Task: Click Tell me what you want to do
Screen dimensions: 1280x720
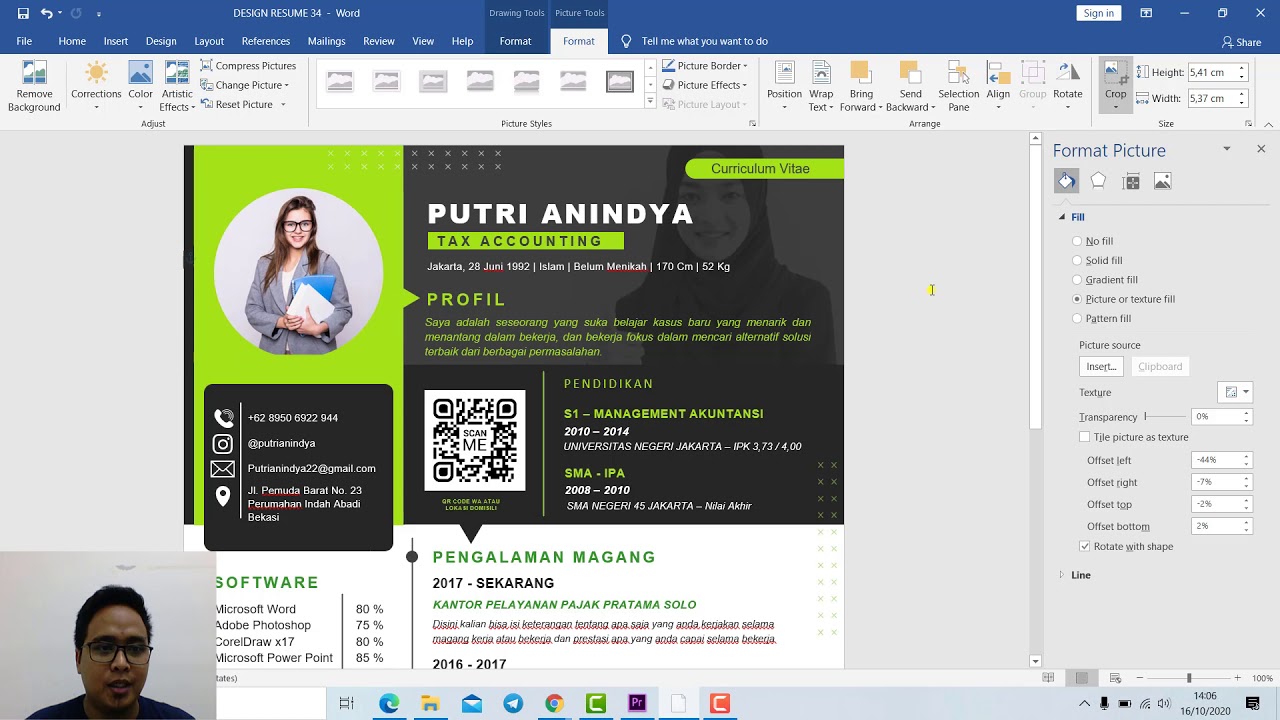Action: click(694, 41)
